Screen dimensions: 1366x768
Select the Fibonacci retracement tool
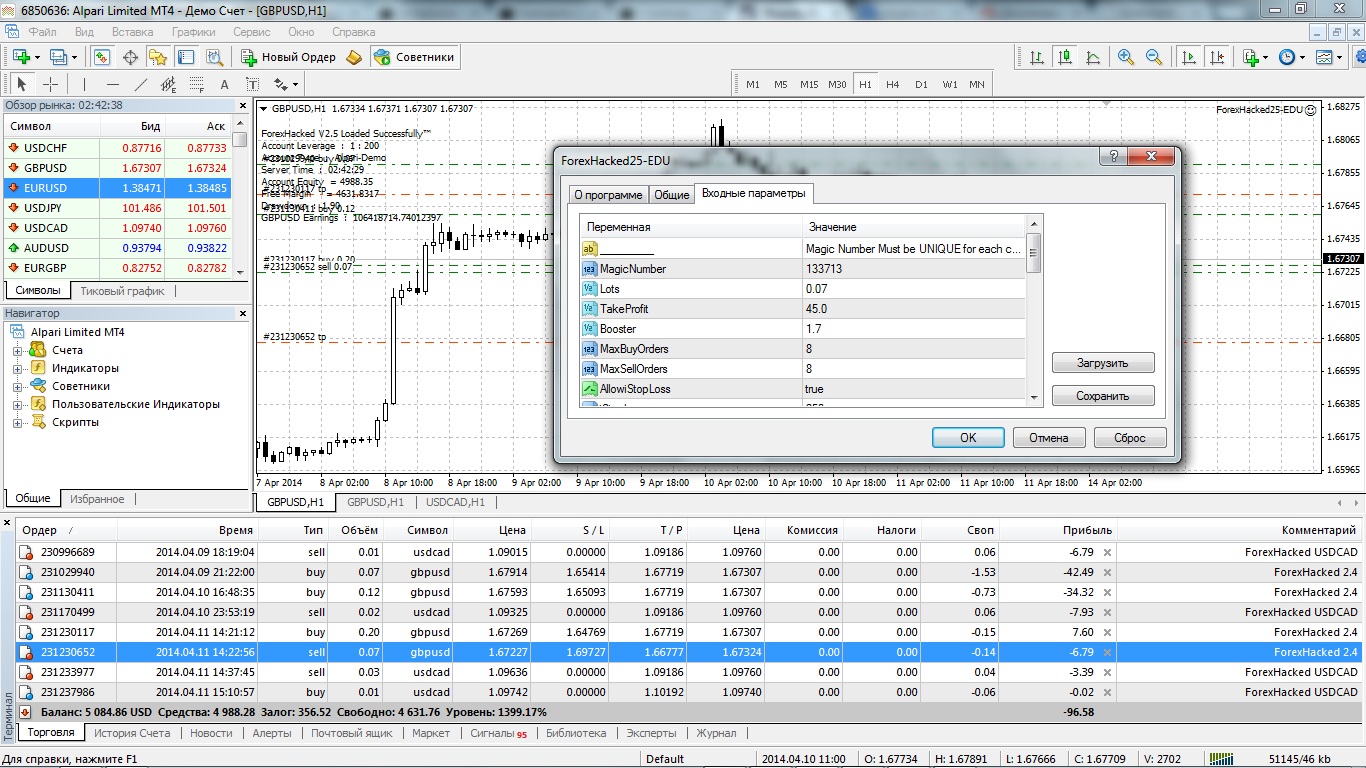pos(196,85)
